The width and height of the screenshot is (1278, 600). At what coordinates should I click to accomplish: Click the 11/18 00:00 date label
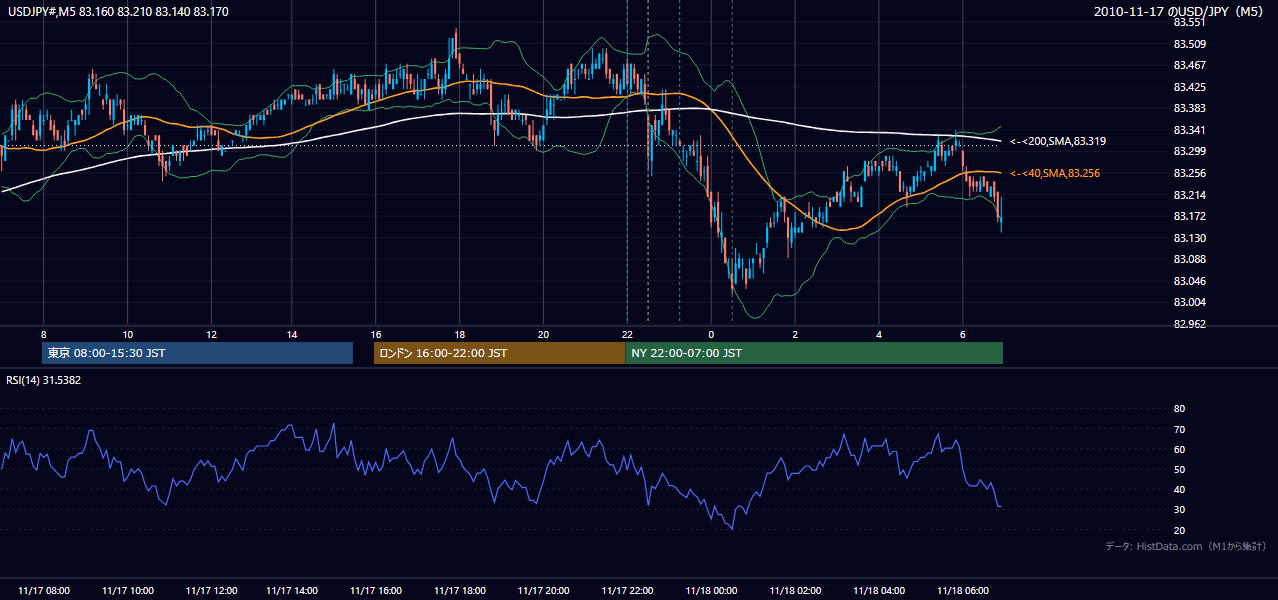(x=712, y=591)
